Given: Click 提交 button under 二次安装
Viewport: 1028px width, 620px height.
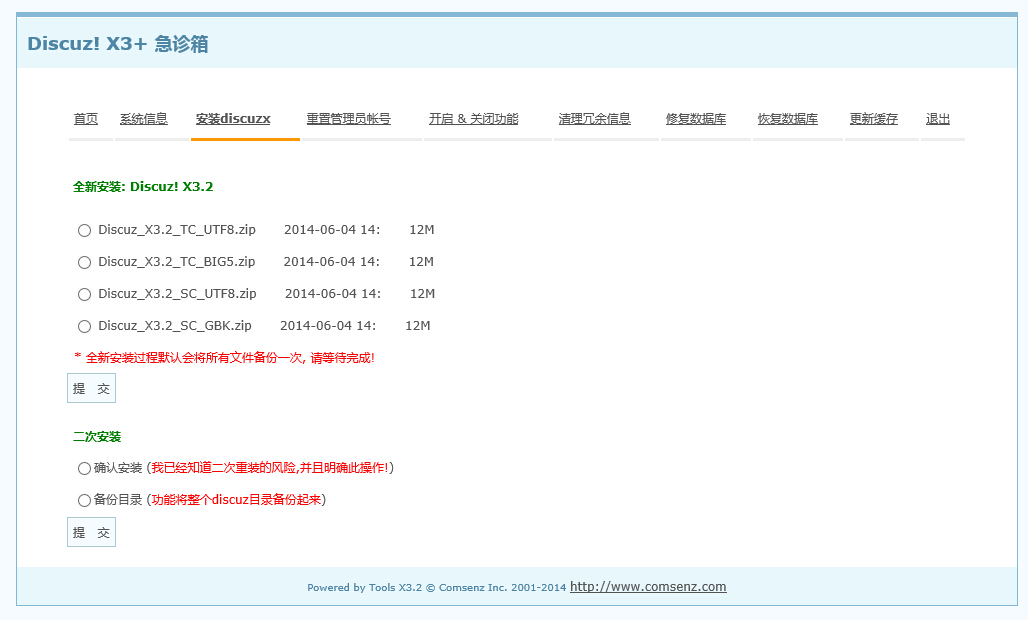Looking at the screenshot, I should (x=91, y=532).
